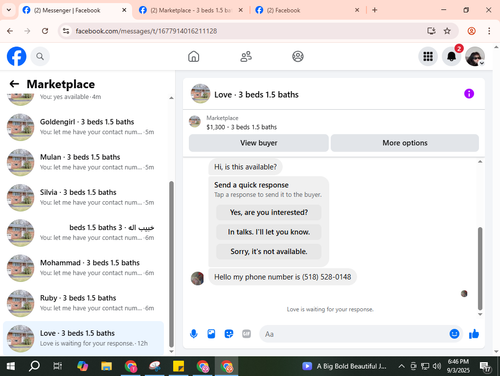Open Ruby conversation
500x376 pixels.
[83, 303]
